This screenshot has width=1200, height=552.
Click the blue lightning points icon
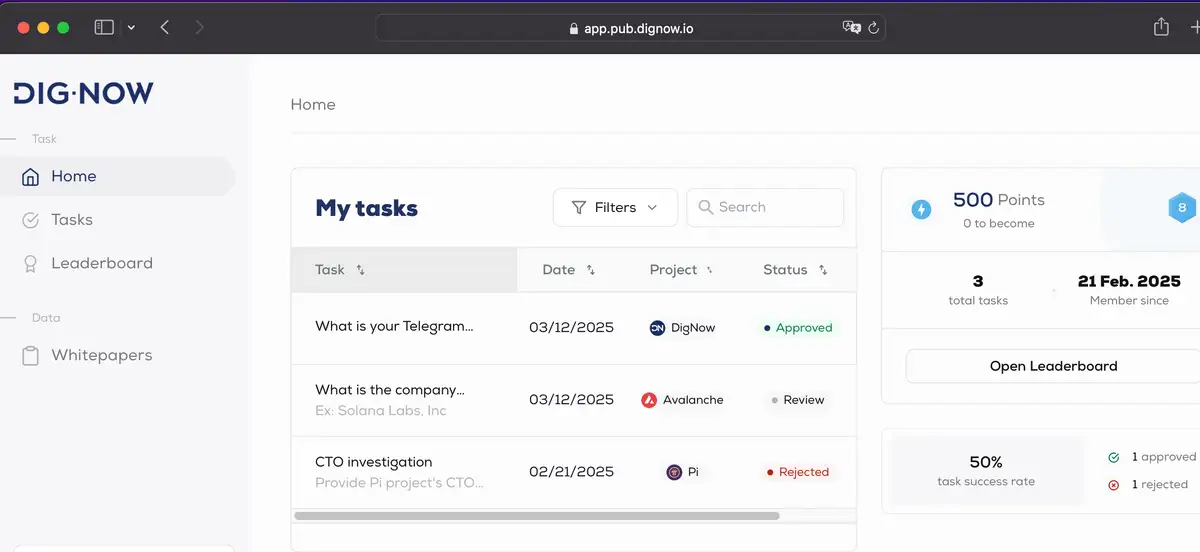pyautogui.click(x=921, y=210)
